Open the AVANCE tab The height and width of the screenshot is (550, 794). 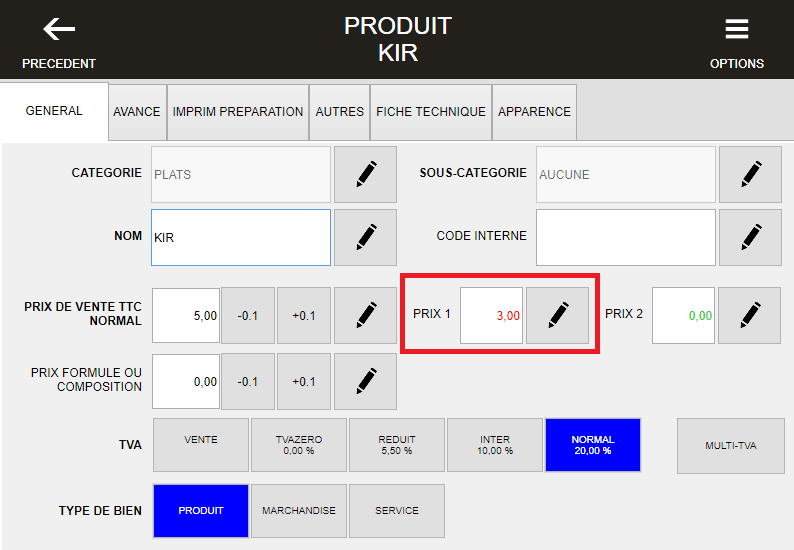(x=137, y=112)
